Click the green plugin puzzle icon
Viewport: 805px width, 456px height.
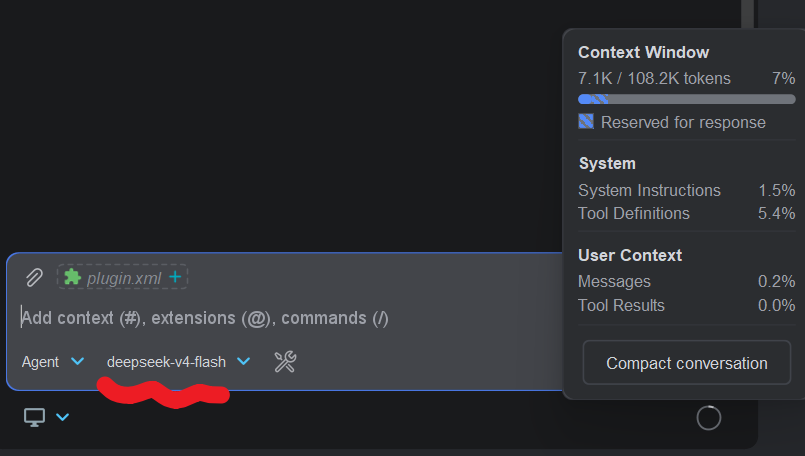72,277
